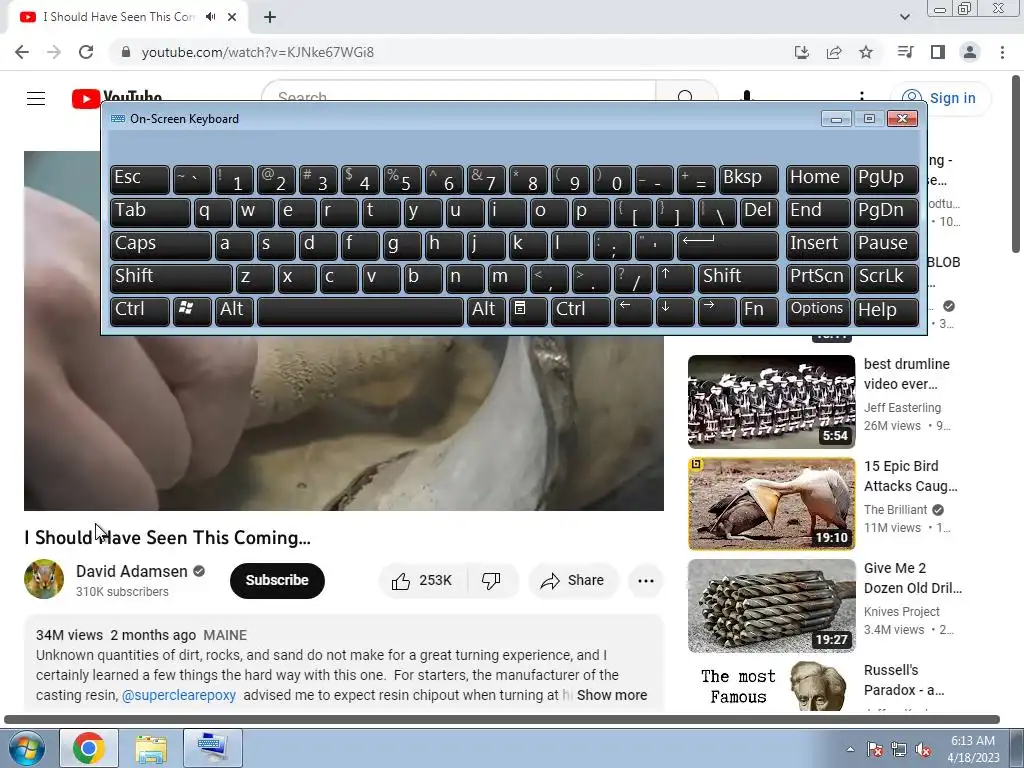Open the @superclearepoxy link
1024x768 pixels.
179,696
